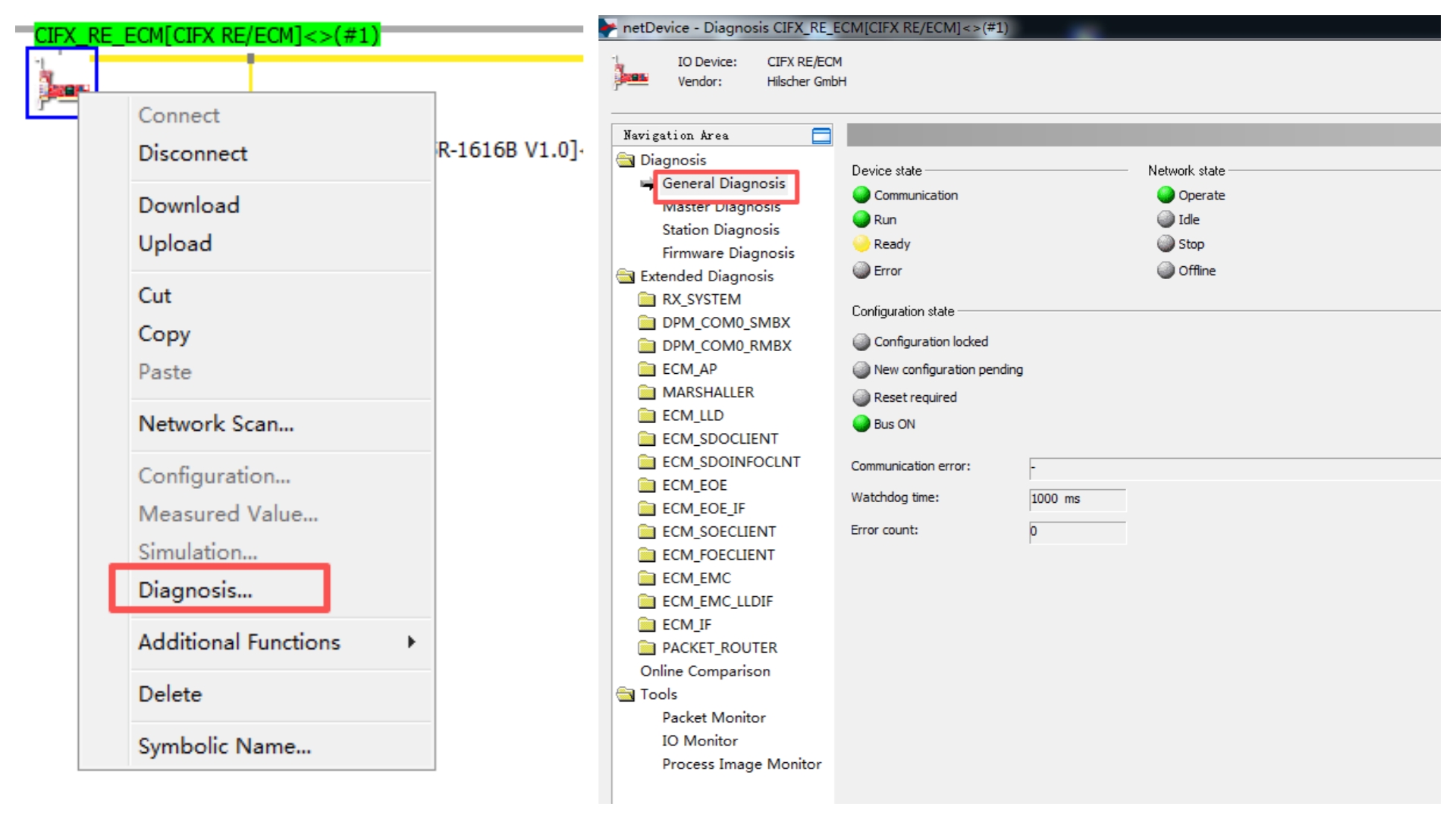
Task: Click the ECM_EOE folder icon
Action: coord(647,485)
